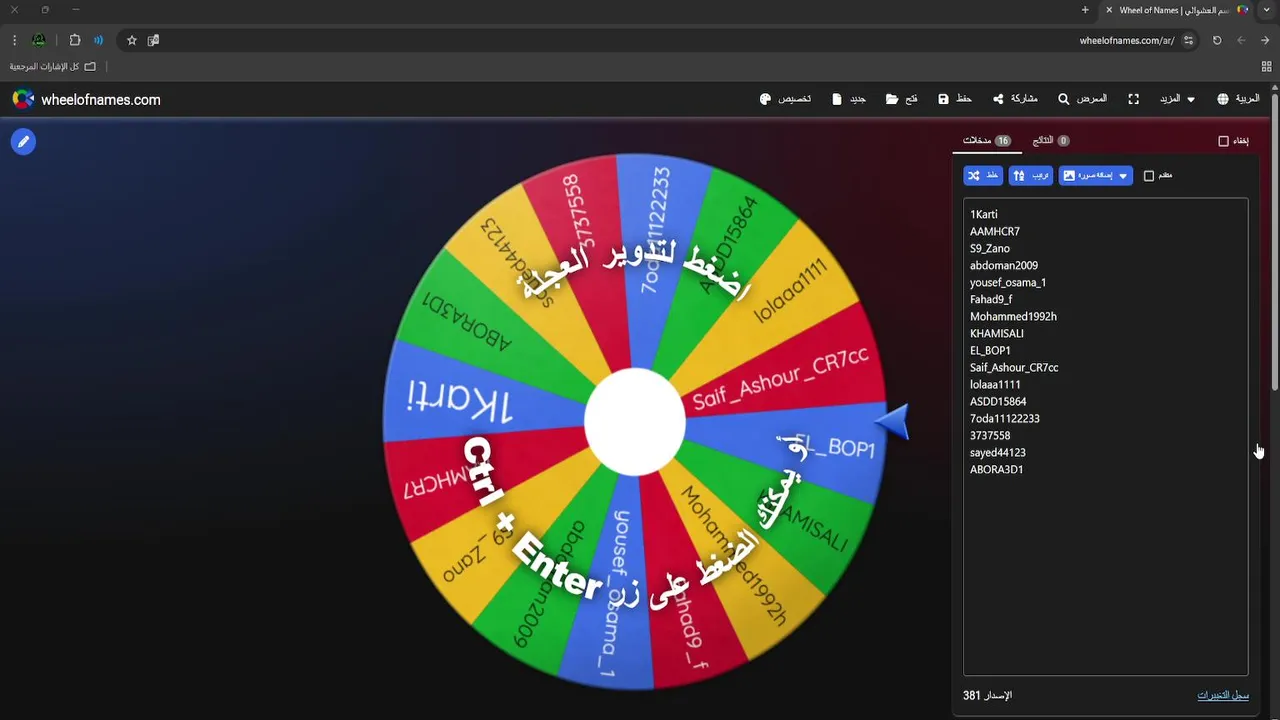Click entry 'KHAMISALI' in the list
1280x720 pixels.
997,333
